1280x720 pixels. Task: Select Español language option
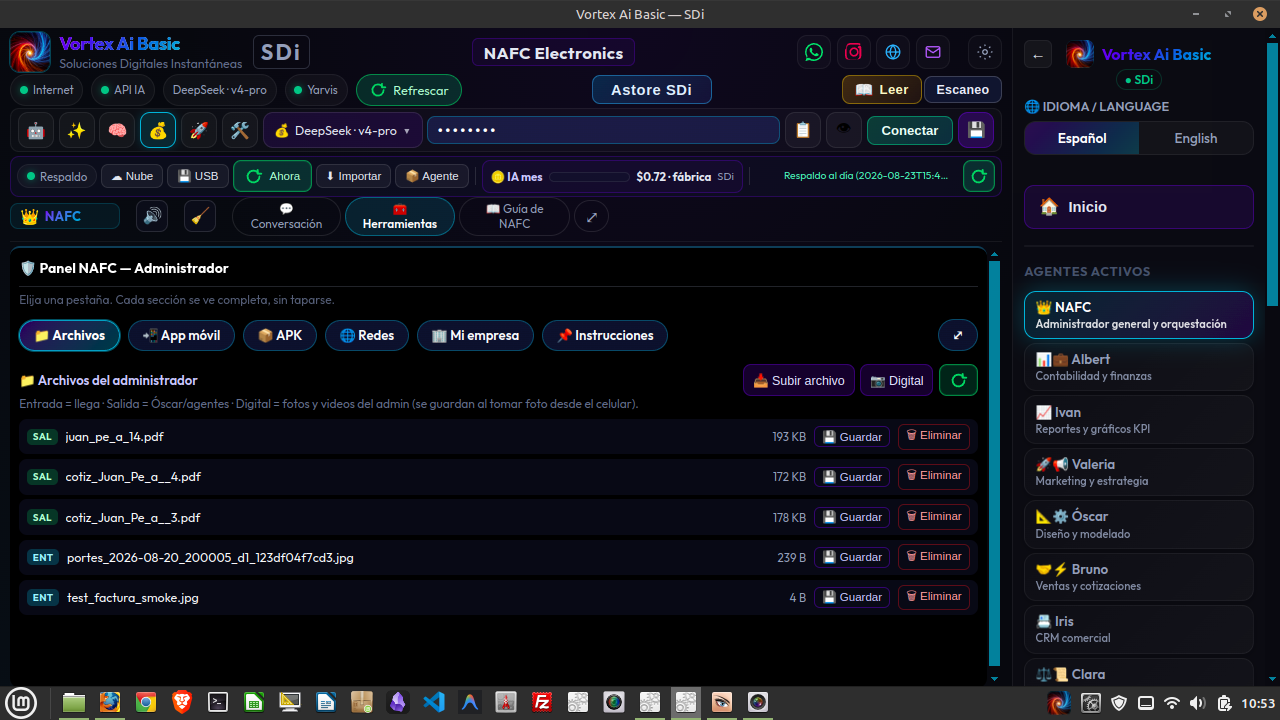click(x=1082, y=138)
